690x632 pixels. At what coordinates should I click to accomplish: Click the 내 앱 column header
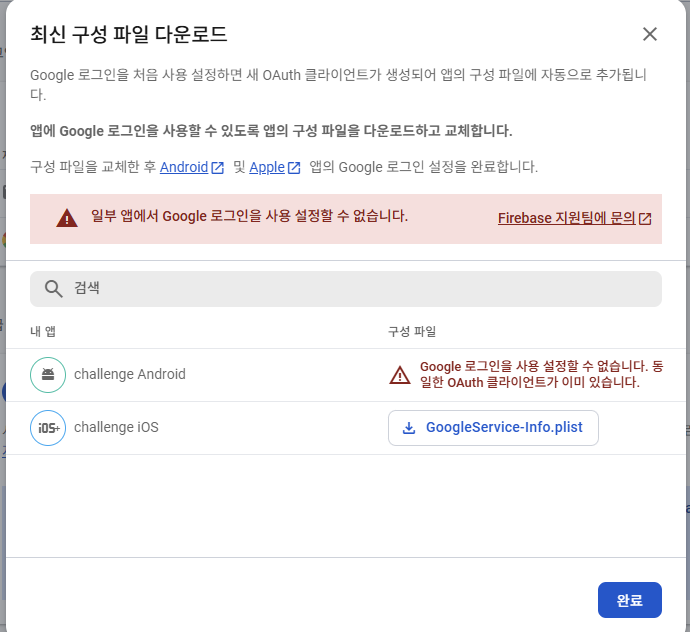pyautogui.click(x=43, y=331)
